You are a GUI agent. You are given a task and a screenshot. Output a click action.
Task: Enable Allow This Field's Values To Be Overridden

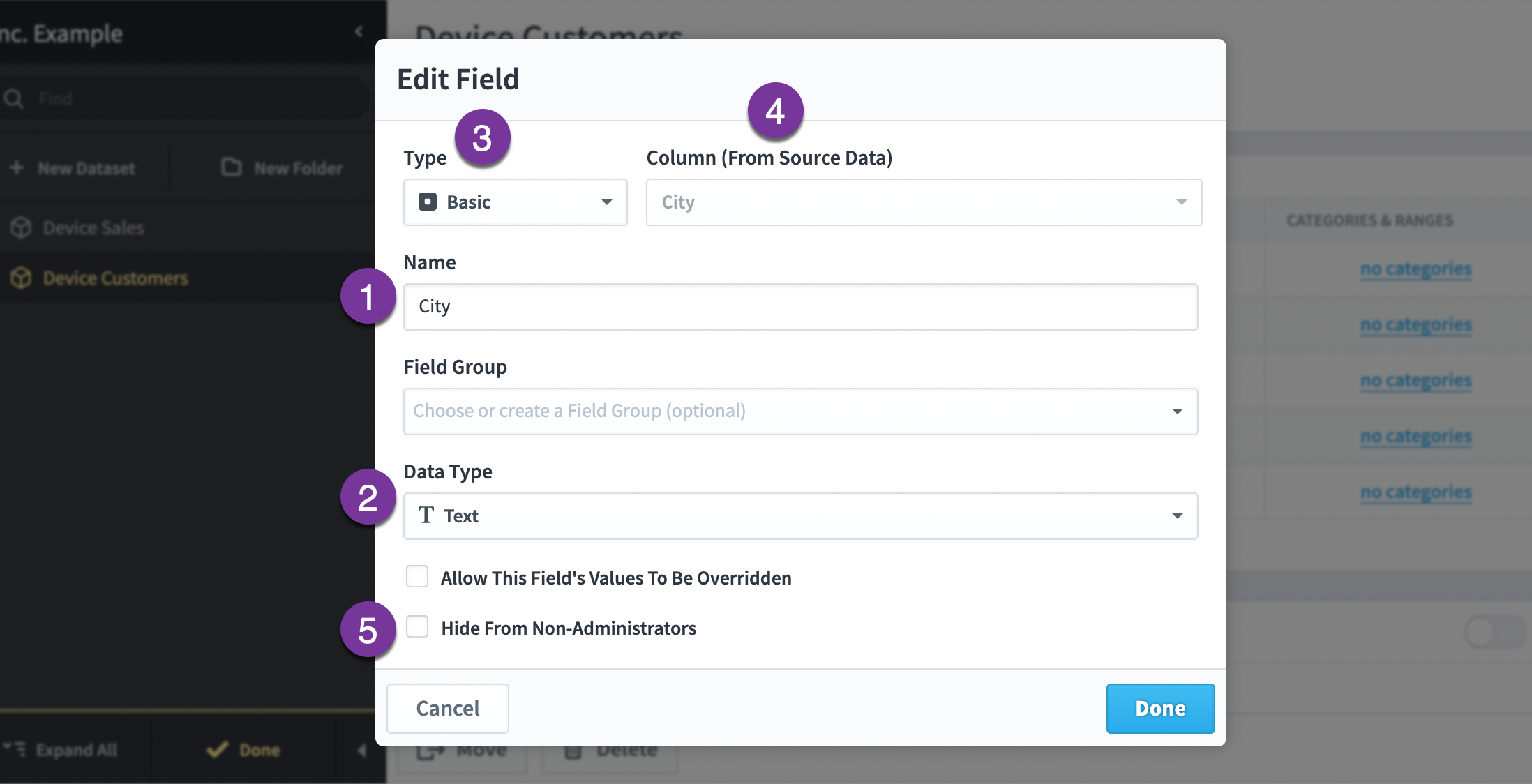click(x=417, y=577)
